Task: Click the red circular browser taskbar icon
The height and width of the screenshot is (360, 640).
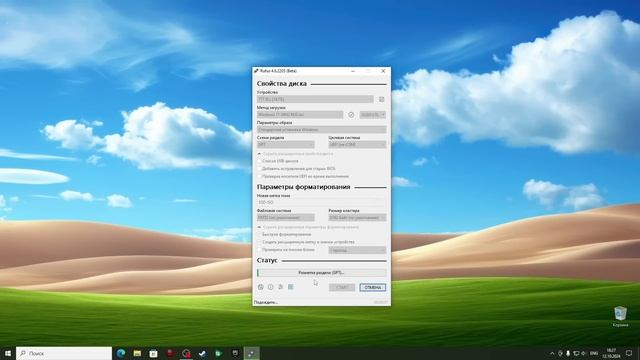Action: pos(186,353)
